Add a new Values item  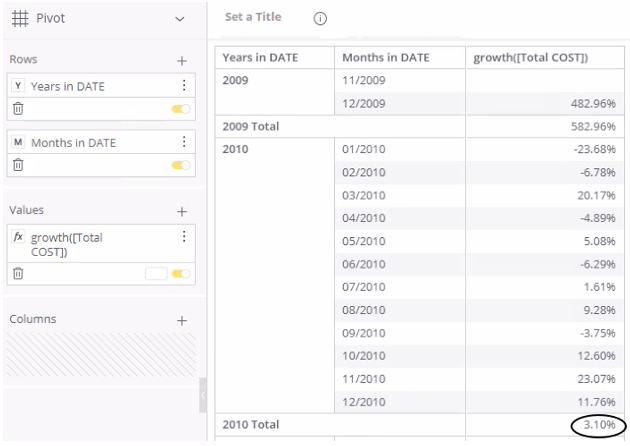(x=181, y=211)
